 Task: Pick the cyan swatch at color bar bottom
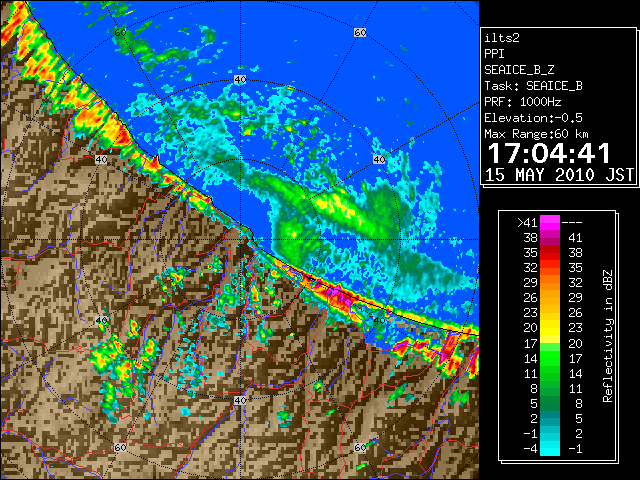point(550,449)
